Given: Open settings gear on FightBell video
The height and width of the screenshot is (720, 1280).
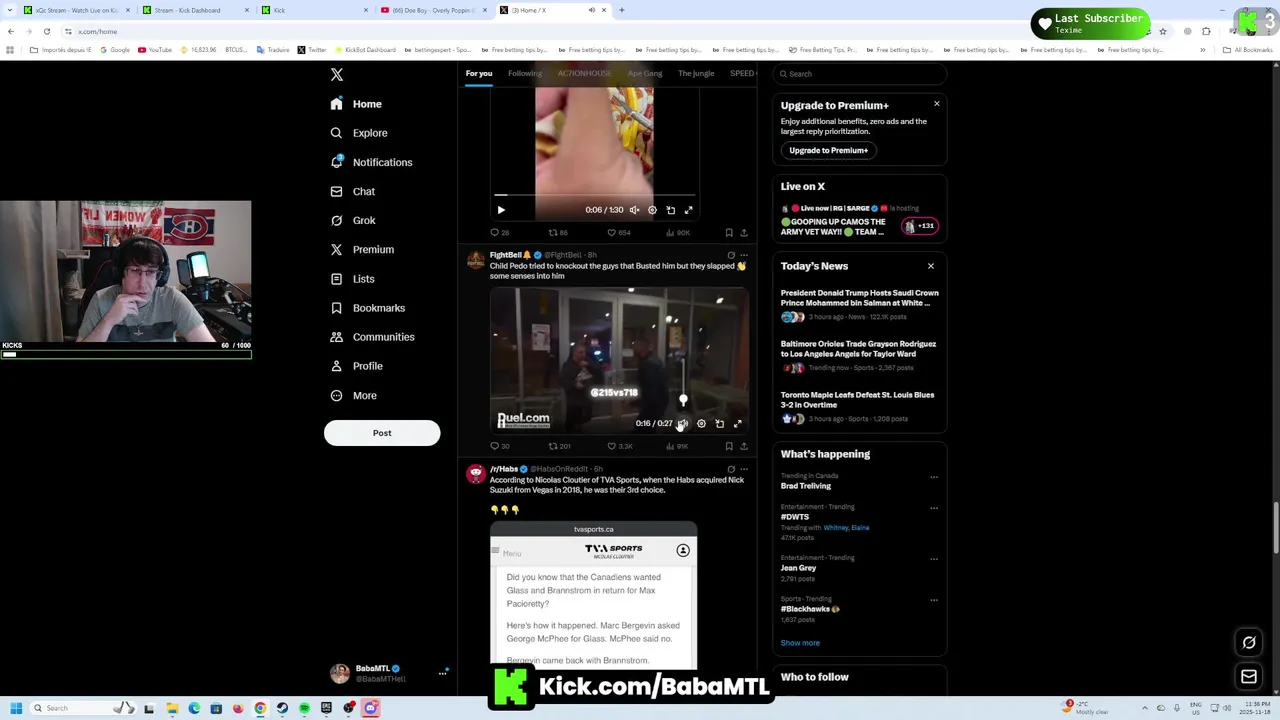Looking at the screenshot, I should tap(701, 424).
